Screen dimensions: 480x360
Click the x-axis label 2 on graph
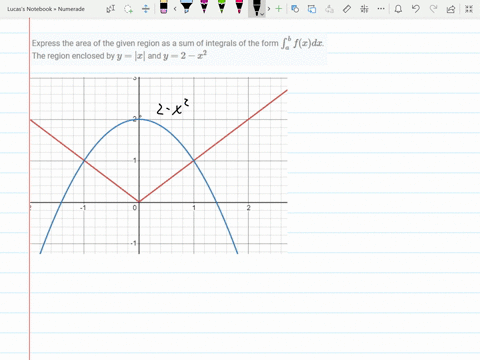tap(248, 208)
